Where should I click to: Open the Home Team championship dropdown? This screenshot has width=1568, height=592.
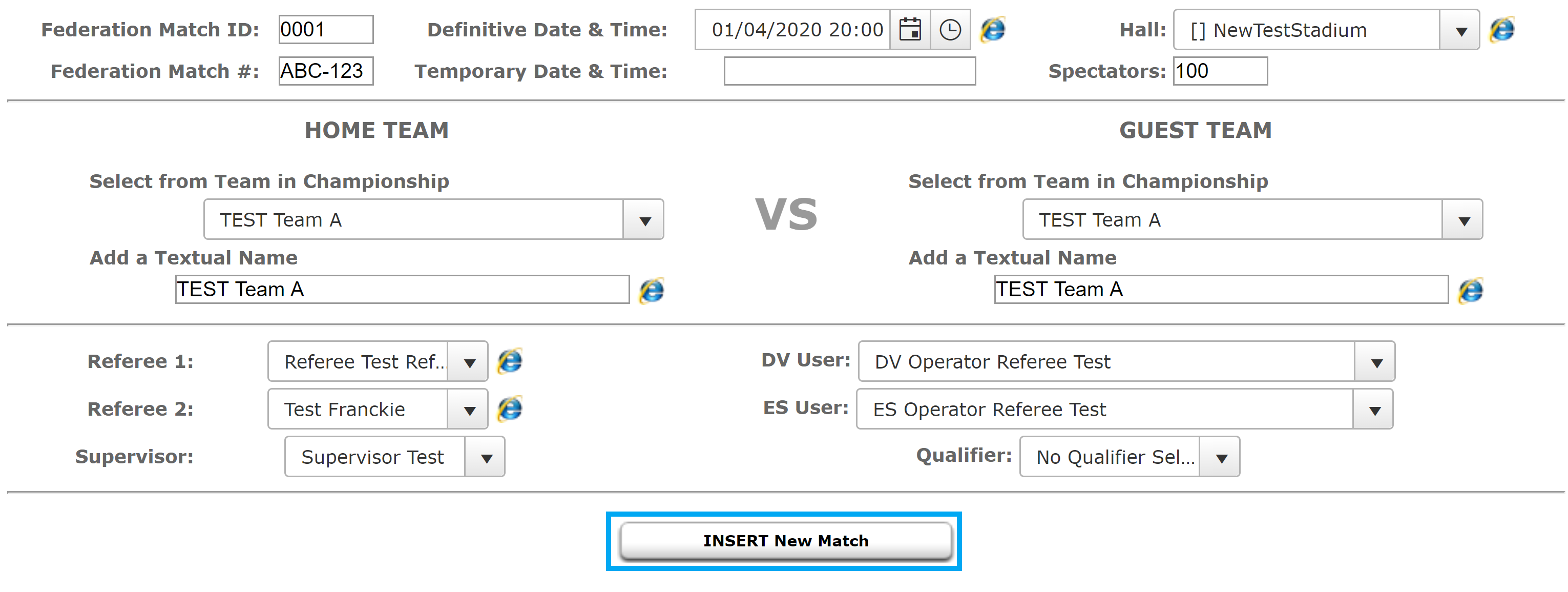coord(433,219)
